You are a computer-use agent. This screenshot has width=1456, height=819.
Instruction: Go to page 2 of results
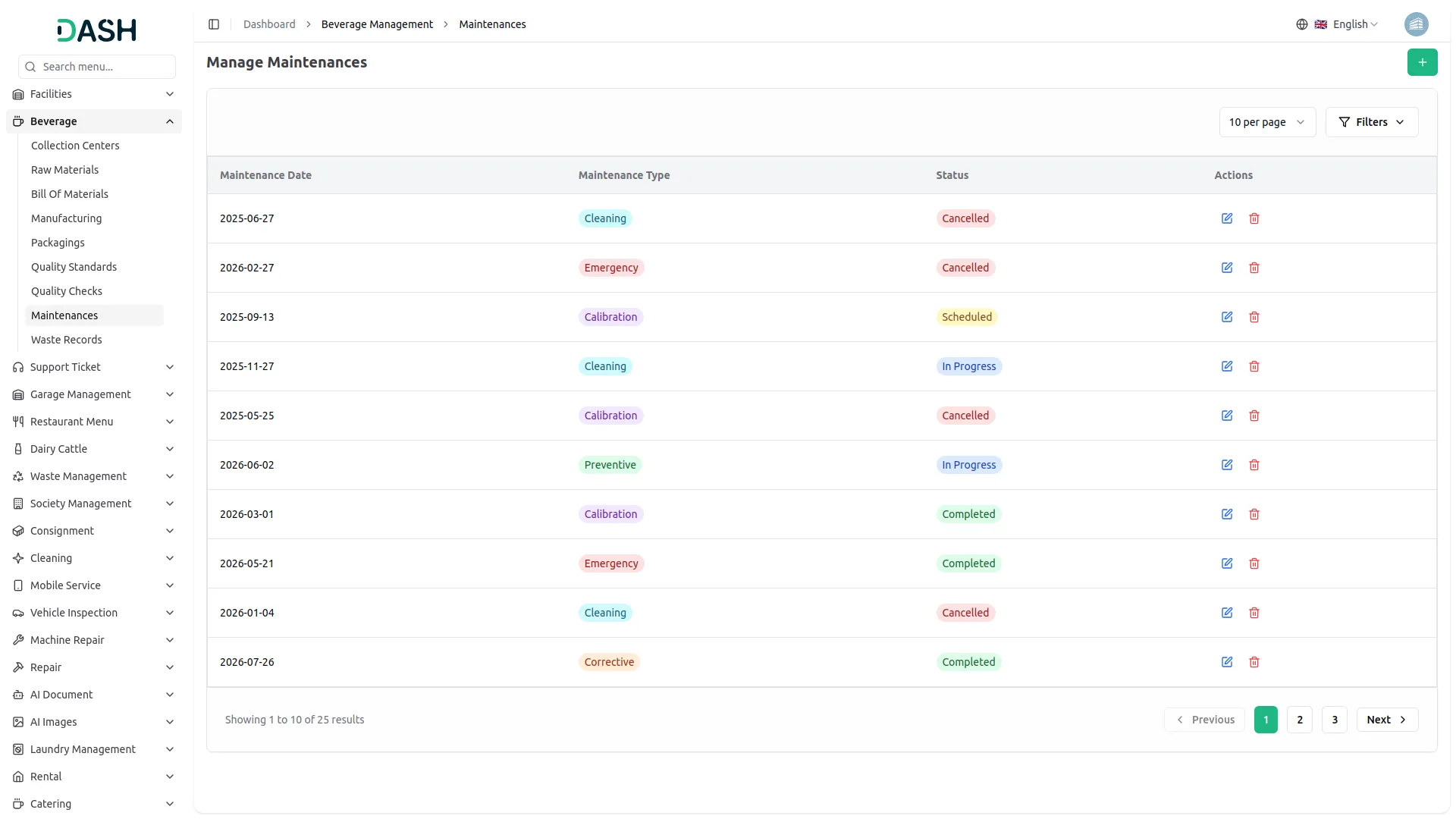point(1300,720)
